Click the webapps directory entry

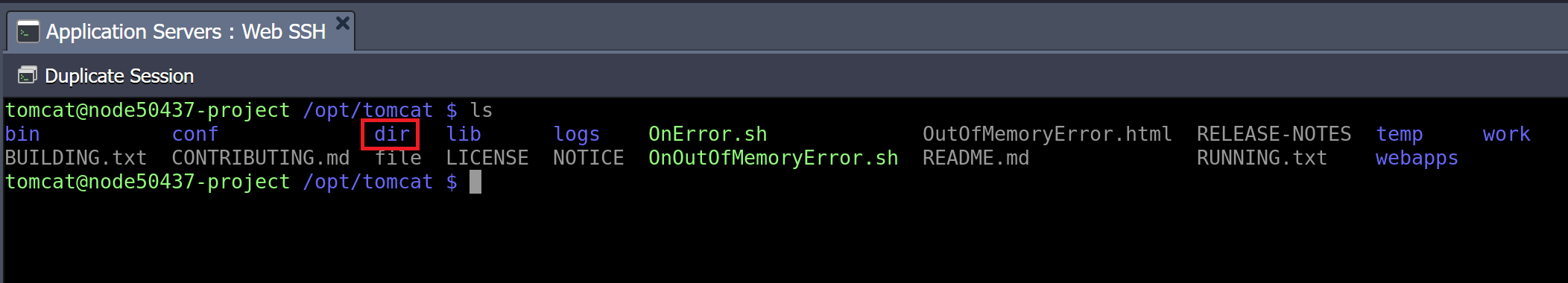point(1417,159)
